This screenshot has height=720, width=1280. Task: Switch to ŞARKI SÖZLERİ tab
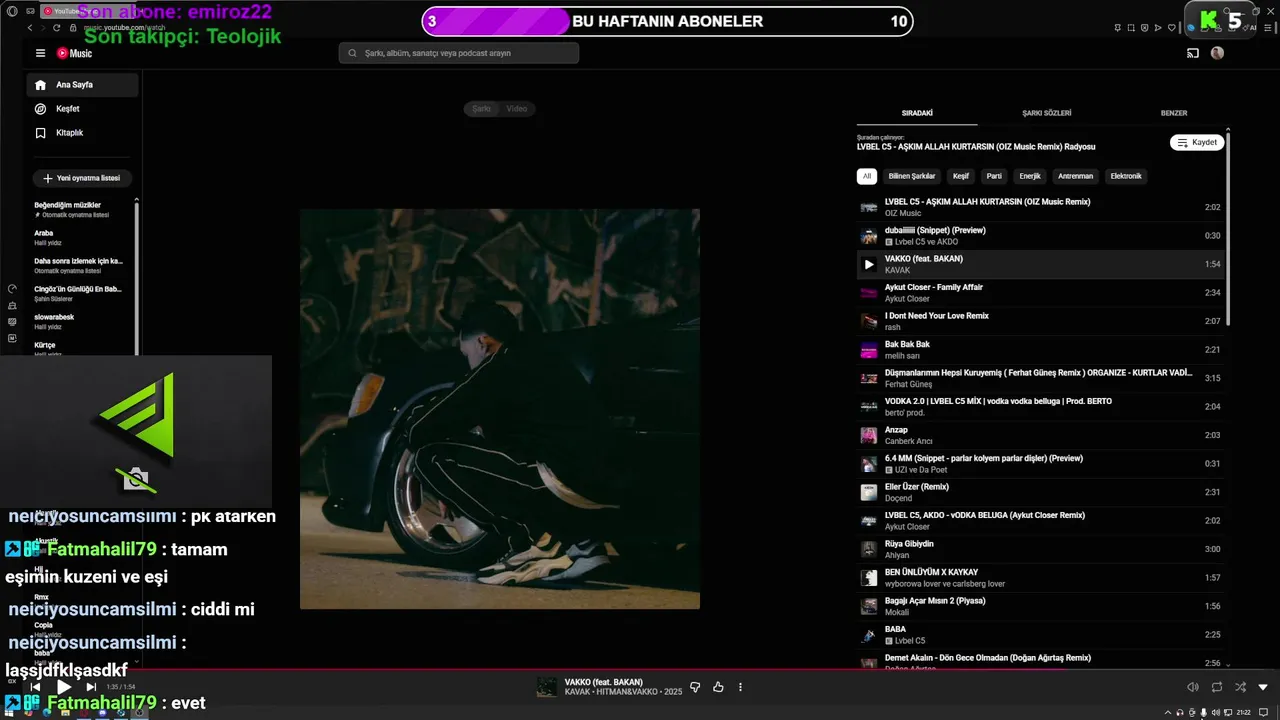[x=1047, y=113]
